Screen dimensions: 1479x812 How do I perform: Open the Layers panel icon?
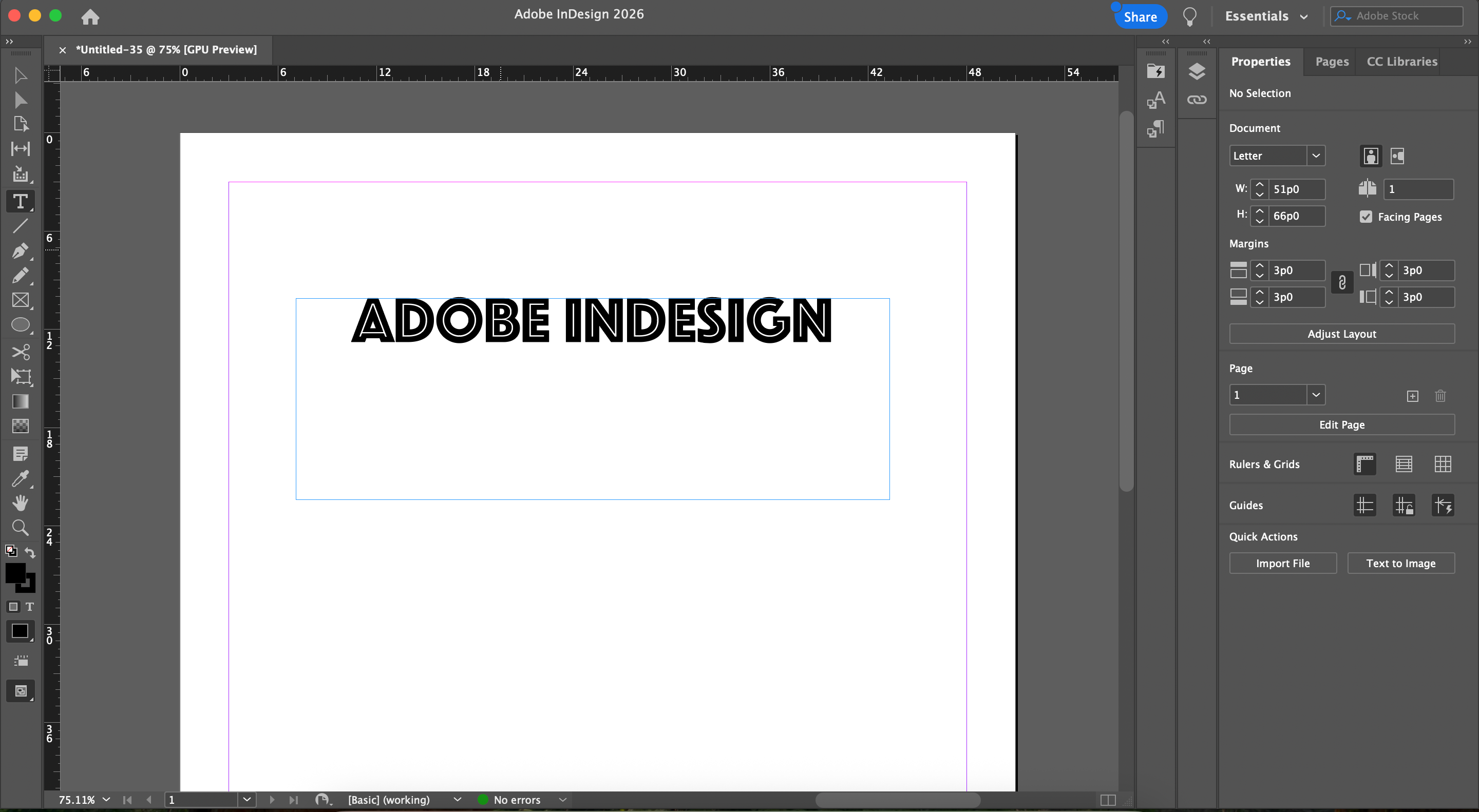(x=1197, y=72)
